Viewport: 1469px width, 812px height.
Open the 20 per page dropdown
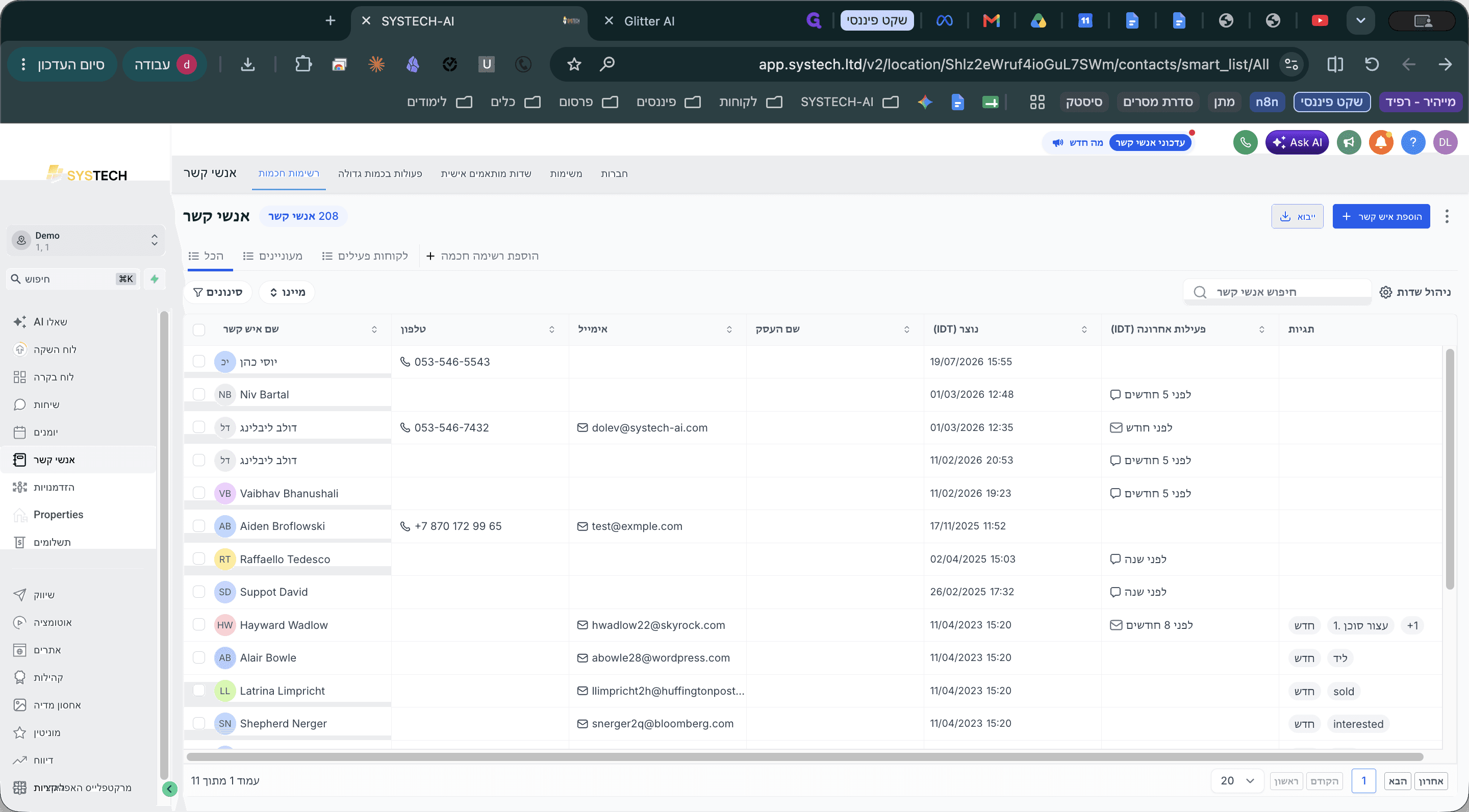coord(1237,781)
